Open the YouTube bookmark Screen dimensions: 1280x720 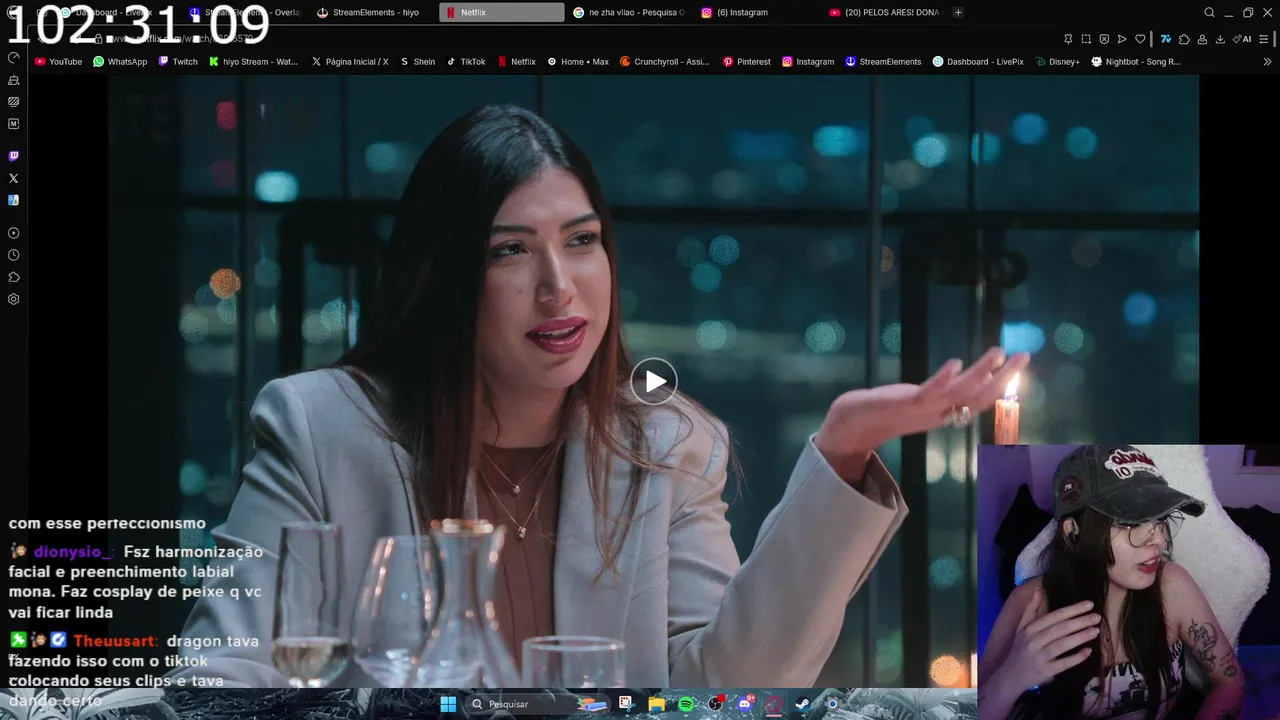click(x=58, y=61)
